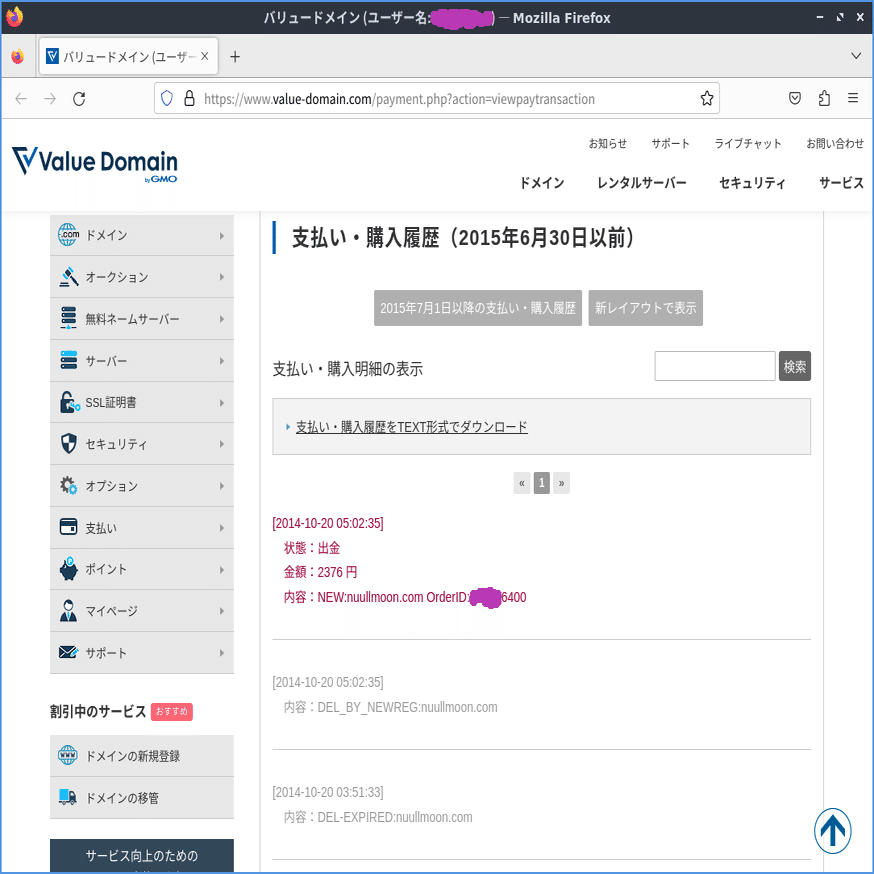Open the ドメイン top navigation menu
Viewport: 874px width, 874px height.
[x=542, y=183]
